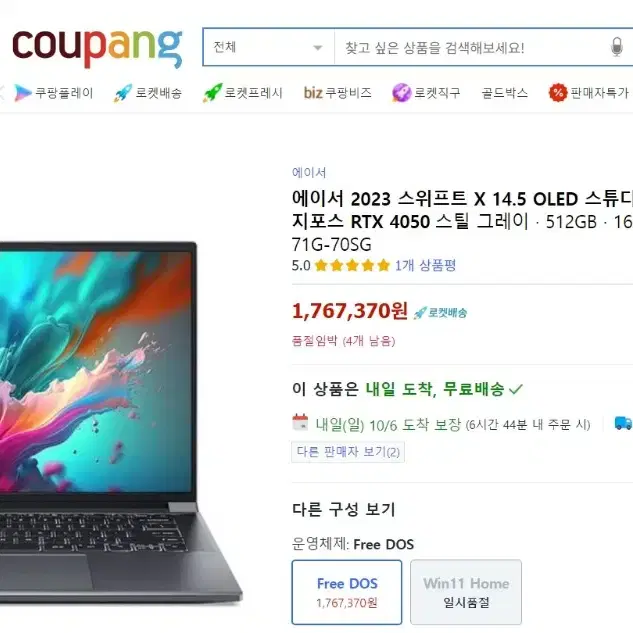
Task: Click the blue rocket 로켓배송 icon
Action: pos(123,93)
